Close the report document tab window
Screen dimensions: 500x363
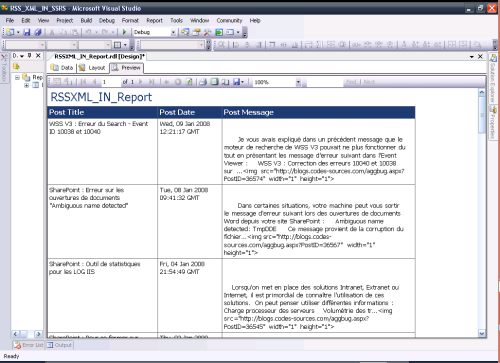[480, 57]
